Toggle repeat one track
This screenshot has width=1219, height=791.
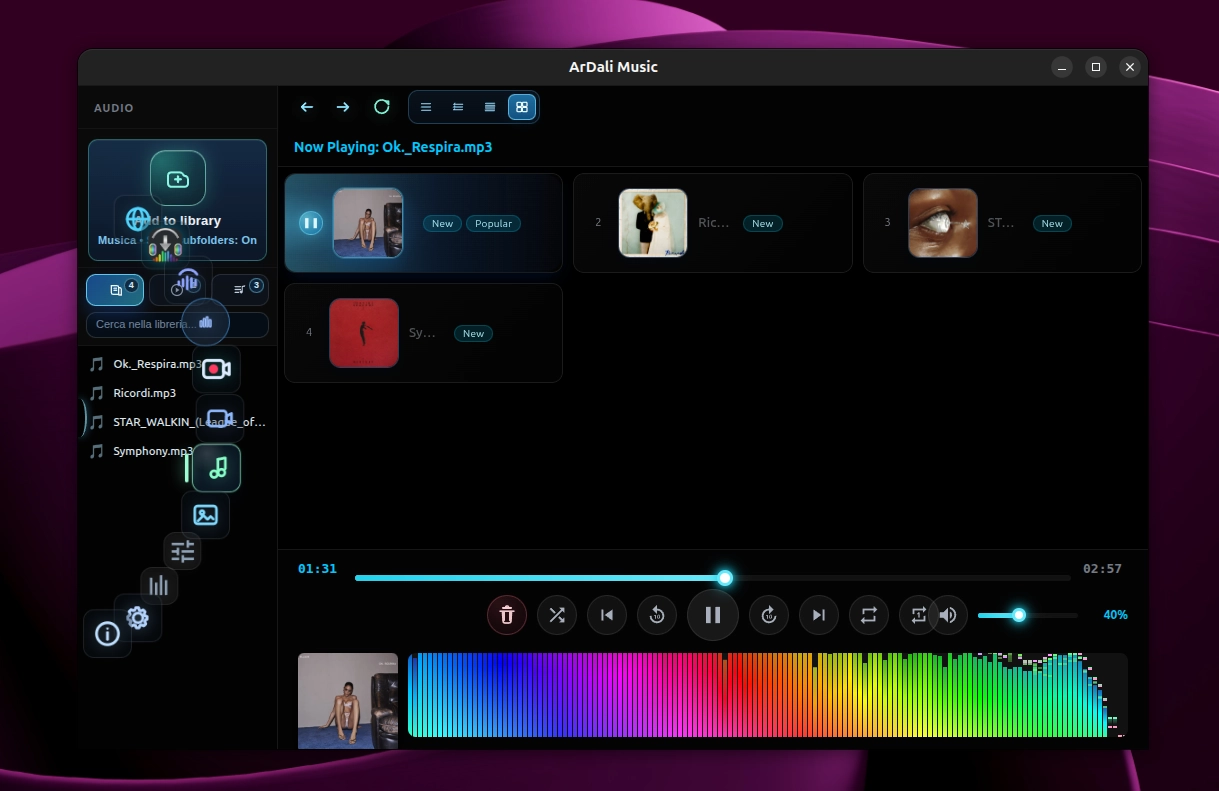(x=916, y=615)
